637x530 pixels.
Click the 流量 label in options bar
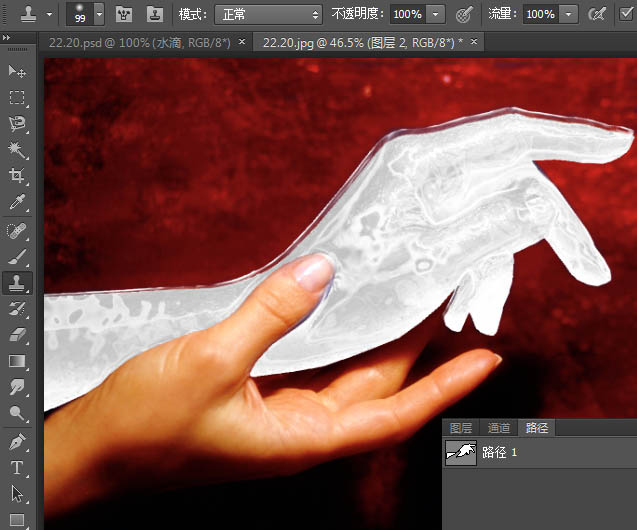[503, 14]
